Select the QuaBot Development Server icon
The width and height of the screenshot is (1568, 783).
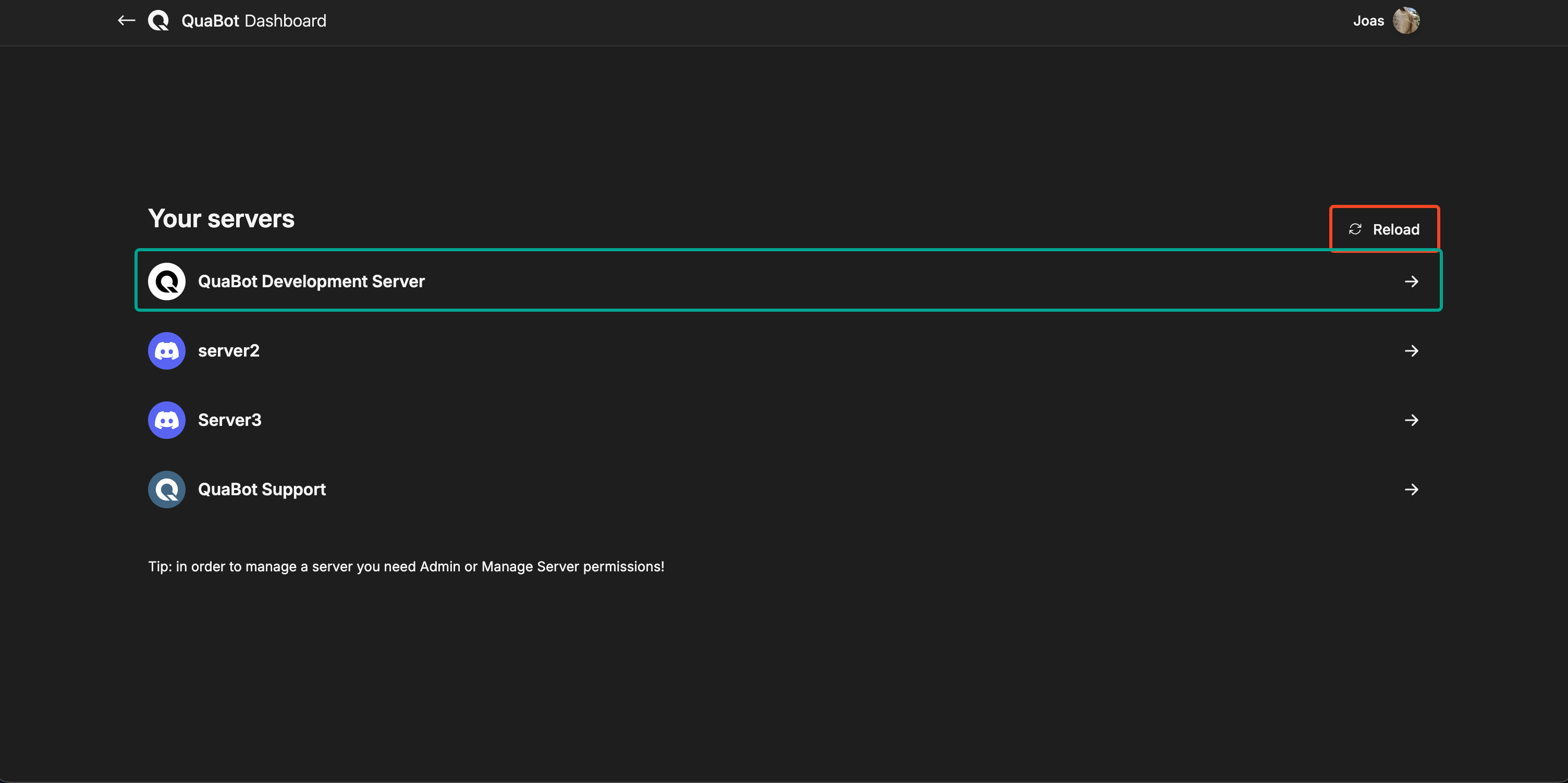pos(167,282)
